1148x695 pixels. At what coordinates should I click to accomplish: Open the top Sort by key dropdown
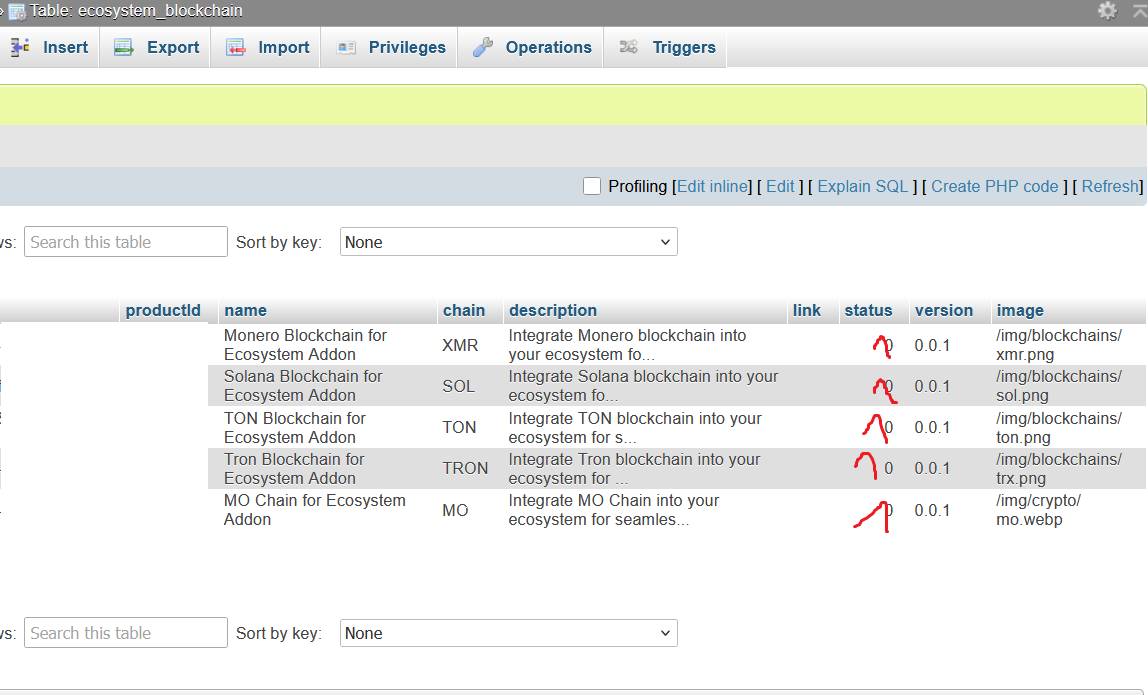(508, 242)
